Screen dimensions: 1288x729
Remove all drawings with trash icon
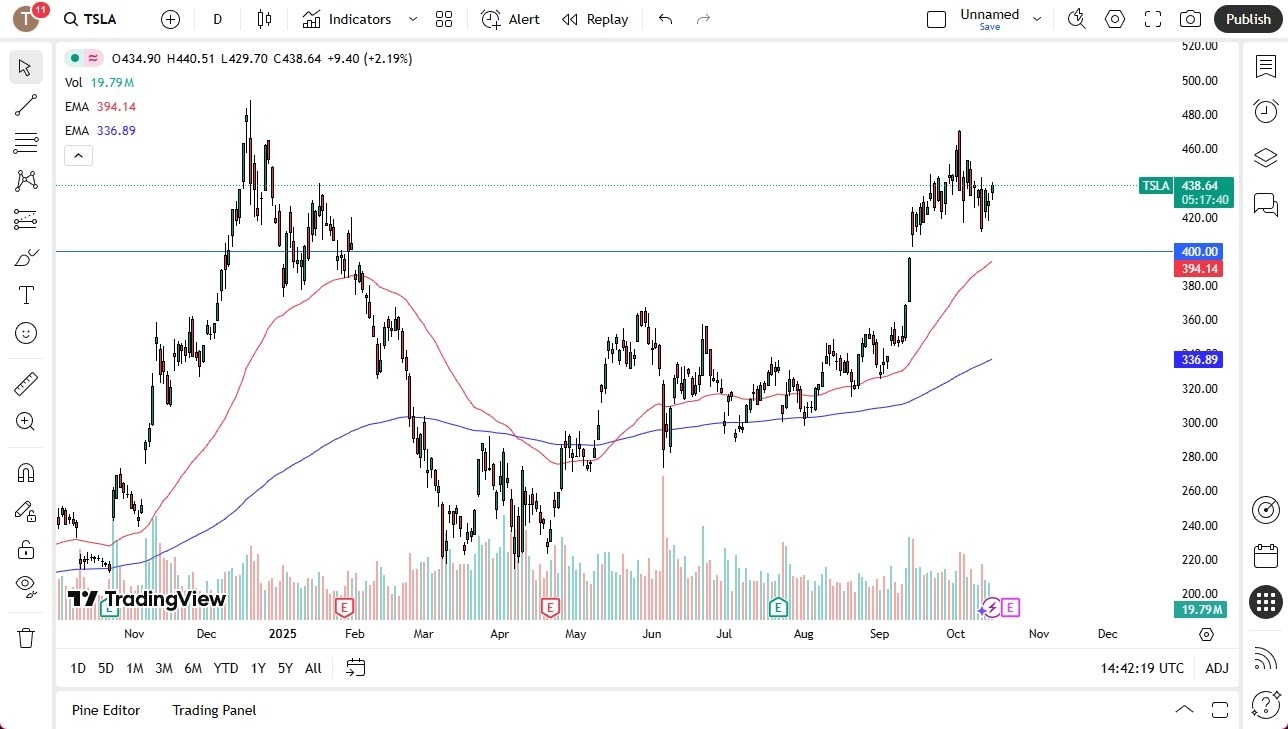point(25,637)
